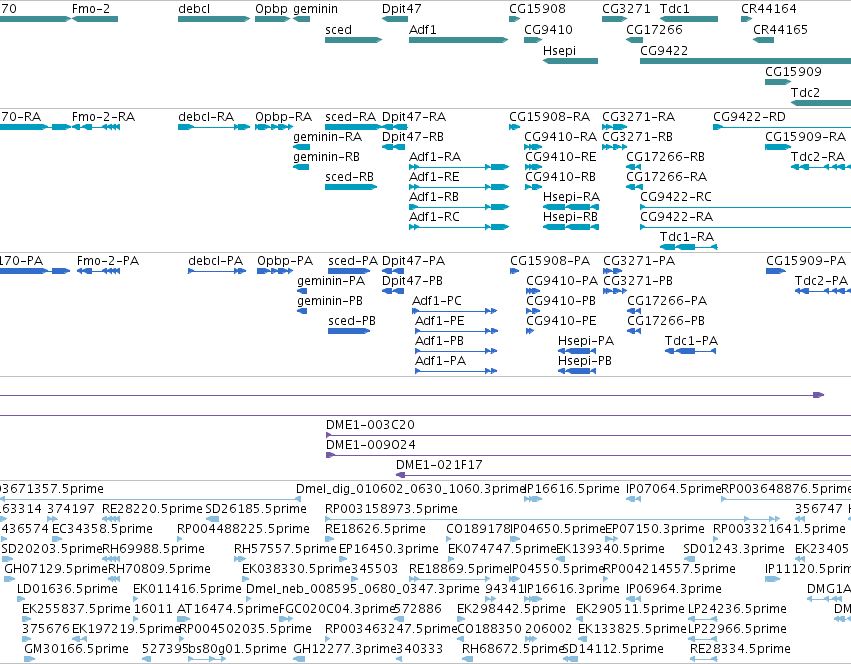Click transcript CG3271-RB
The image size is (851, 664).
[x=614, y=147]
